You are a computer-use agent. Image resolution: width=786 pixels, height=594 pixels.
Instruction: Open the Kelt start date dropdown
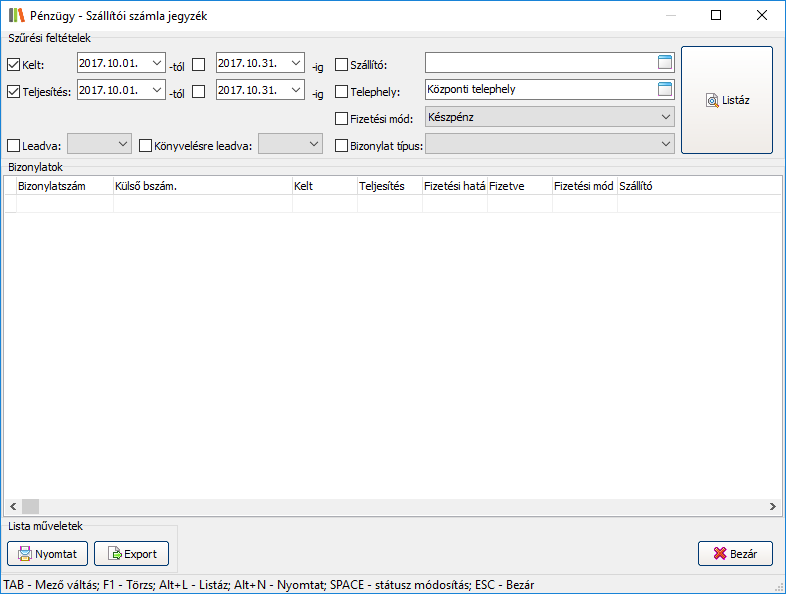point(156,63)
